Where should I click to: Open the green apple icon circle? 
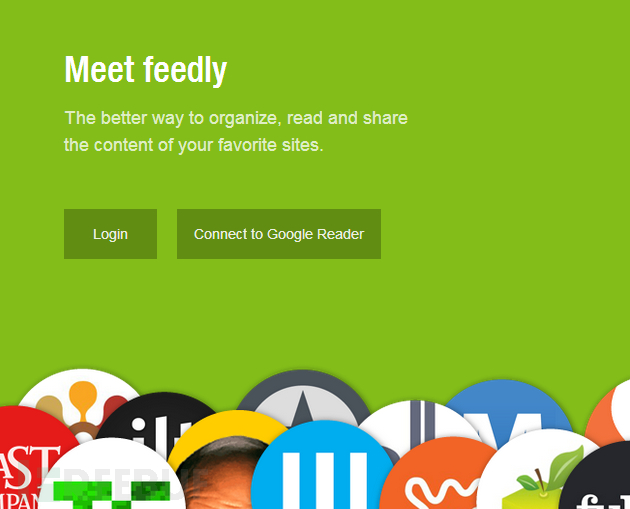536,468
